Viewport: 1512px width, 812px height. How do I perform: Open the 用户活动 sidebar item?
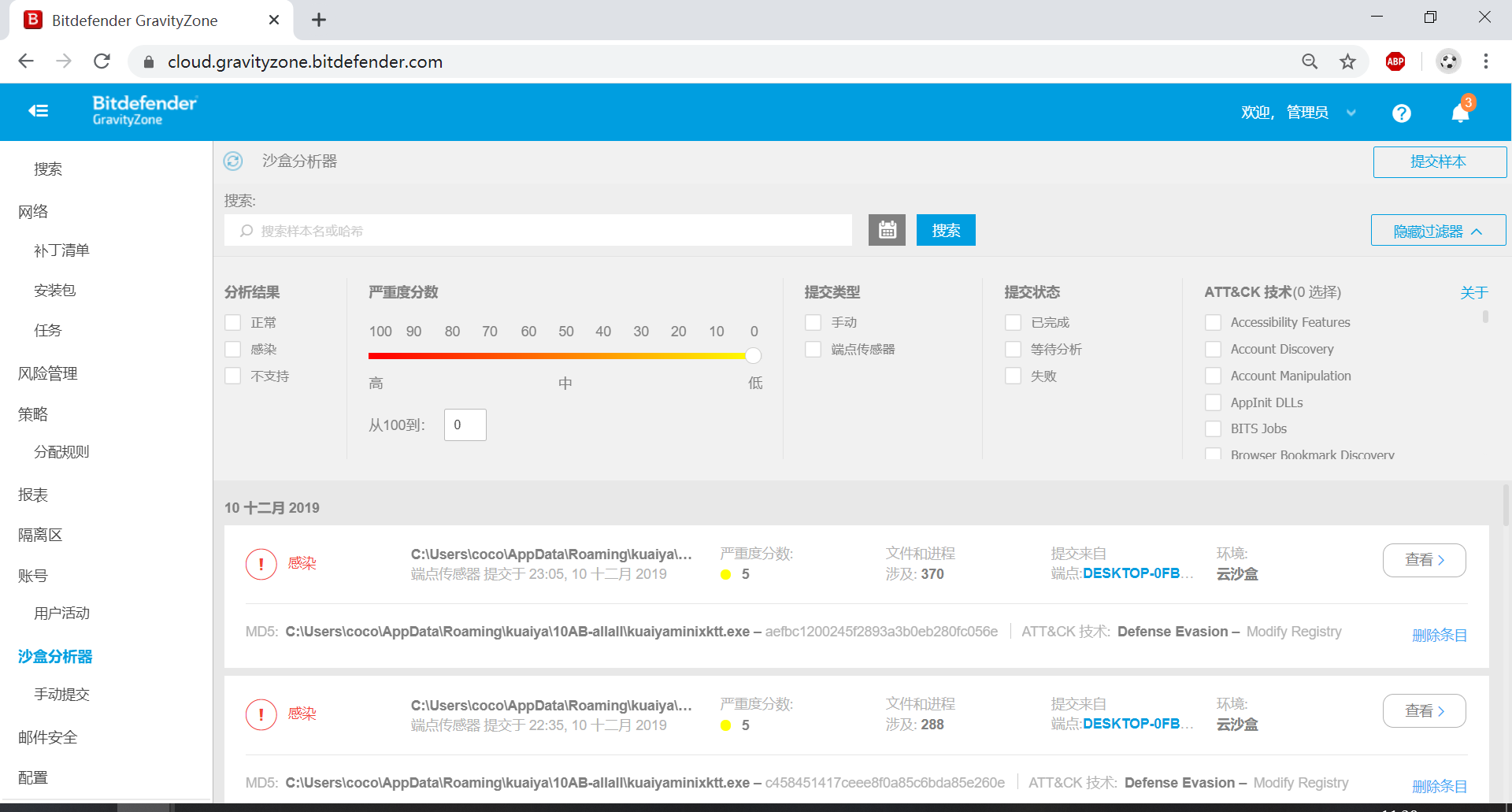point(61,614)
